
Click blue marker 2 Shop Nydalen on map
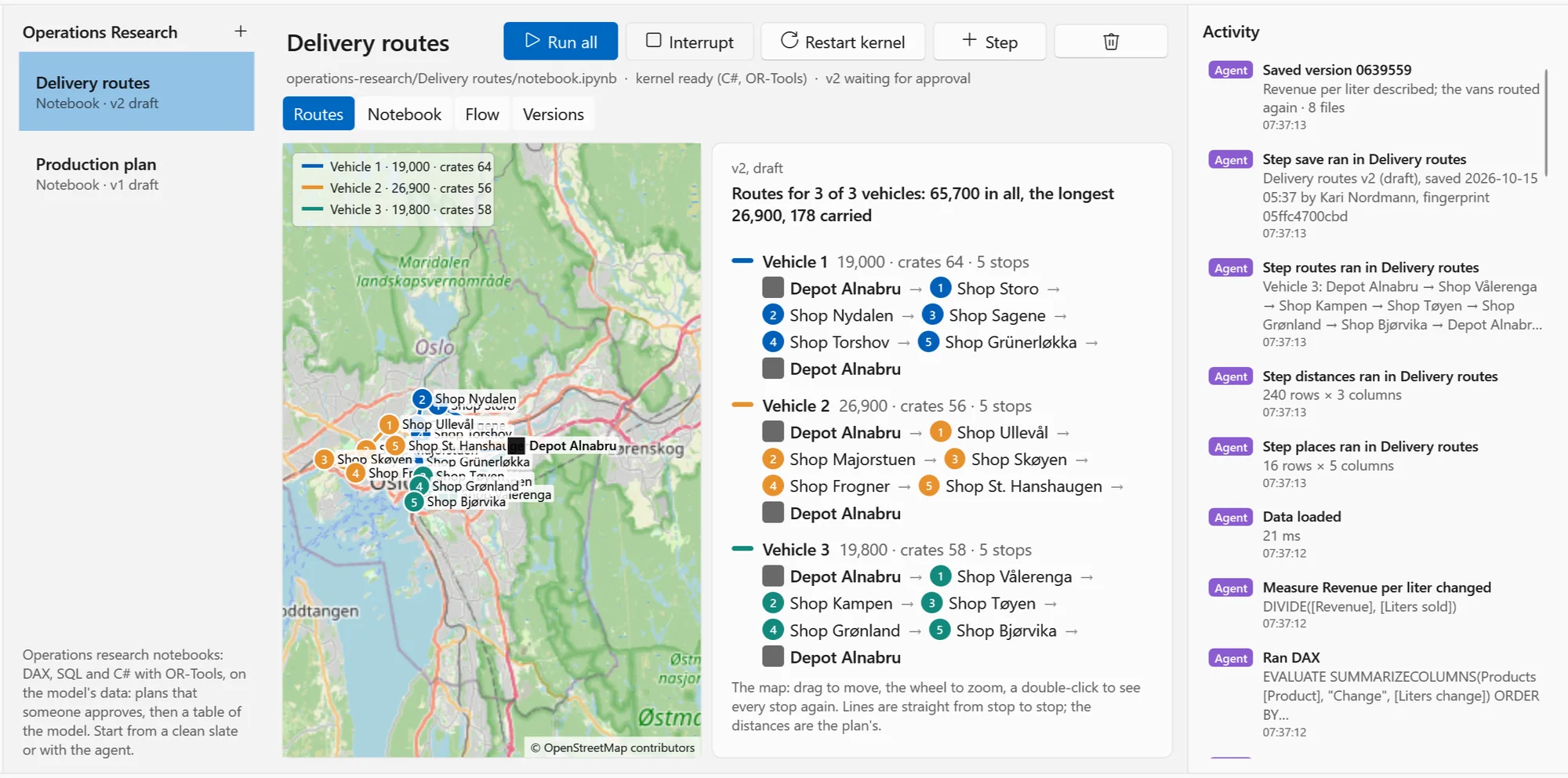(422, 399)
